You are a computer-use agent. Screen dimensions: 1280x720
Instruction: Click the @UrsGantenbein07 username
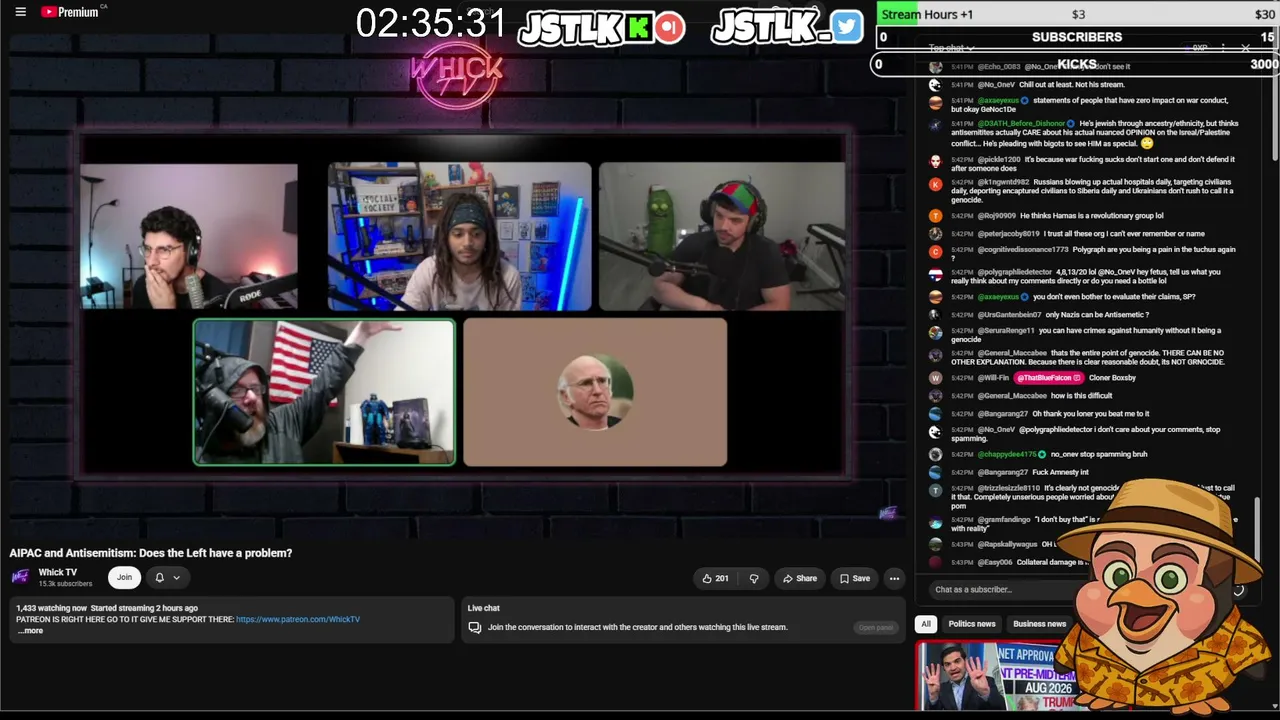(x=1010, y=315)
